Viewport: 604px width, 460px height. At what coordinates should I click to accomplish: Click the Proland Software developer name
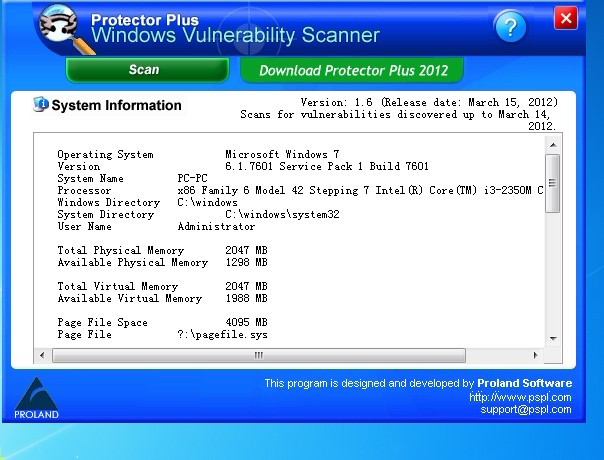[x=524, y=383]
